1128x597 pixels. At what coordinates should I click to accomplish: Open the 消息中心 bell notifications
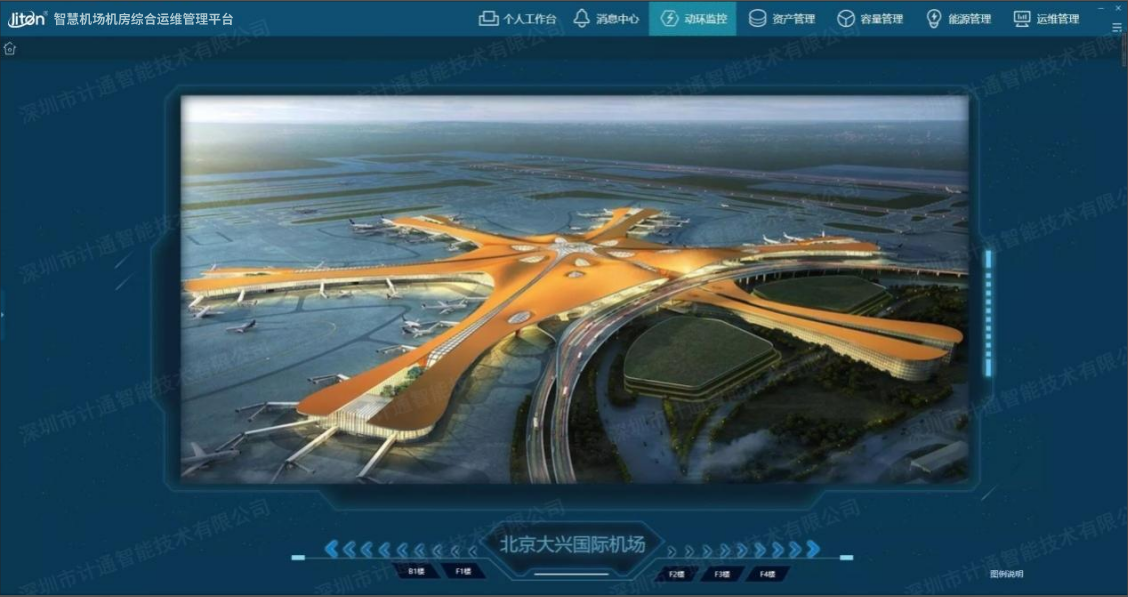coord(606,19)
